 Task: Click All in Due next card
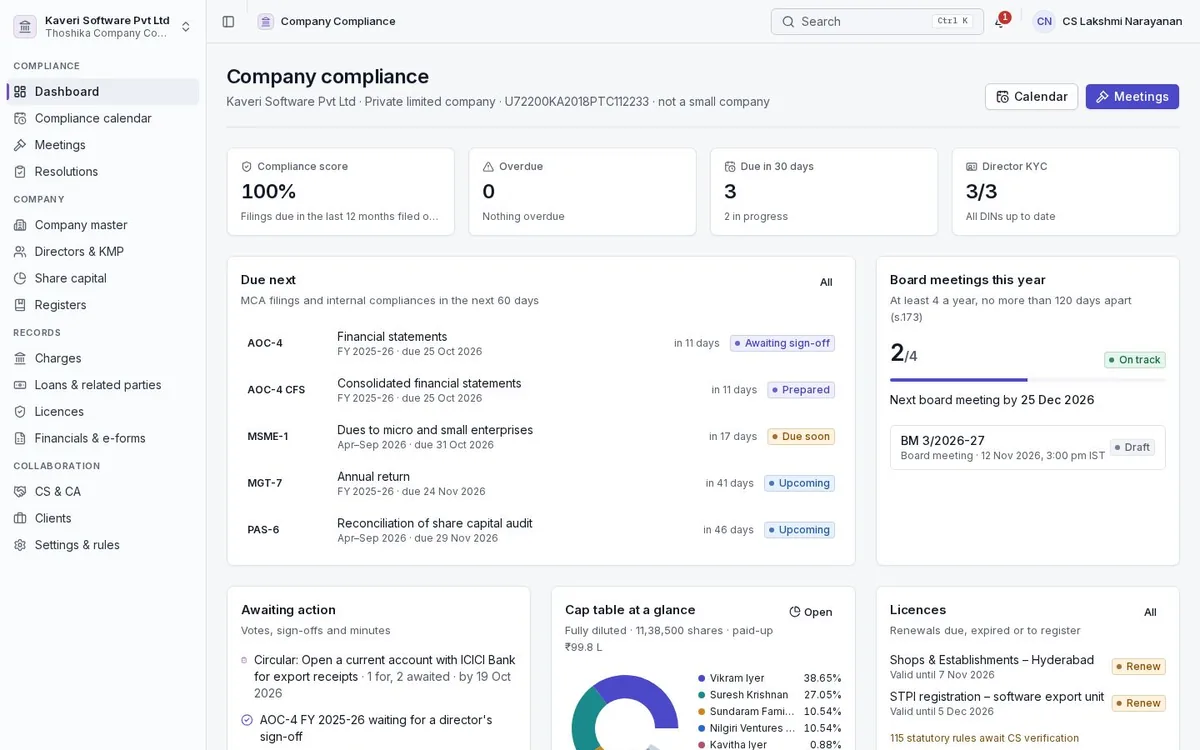[826, 282]
